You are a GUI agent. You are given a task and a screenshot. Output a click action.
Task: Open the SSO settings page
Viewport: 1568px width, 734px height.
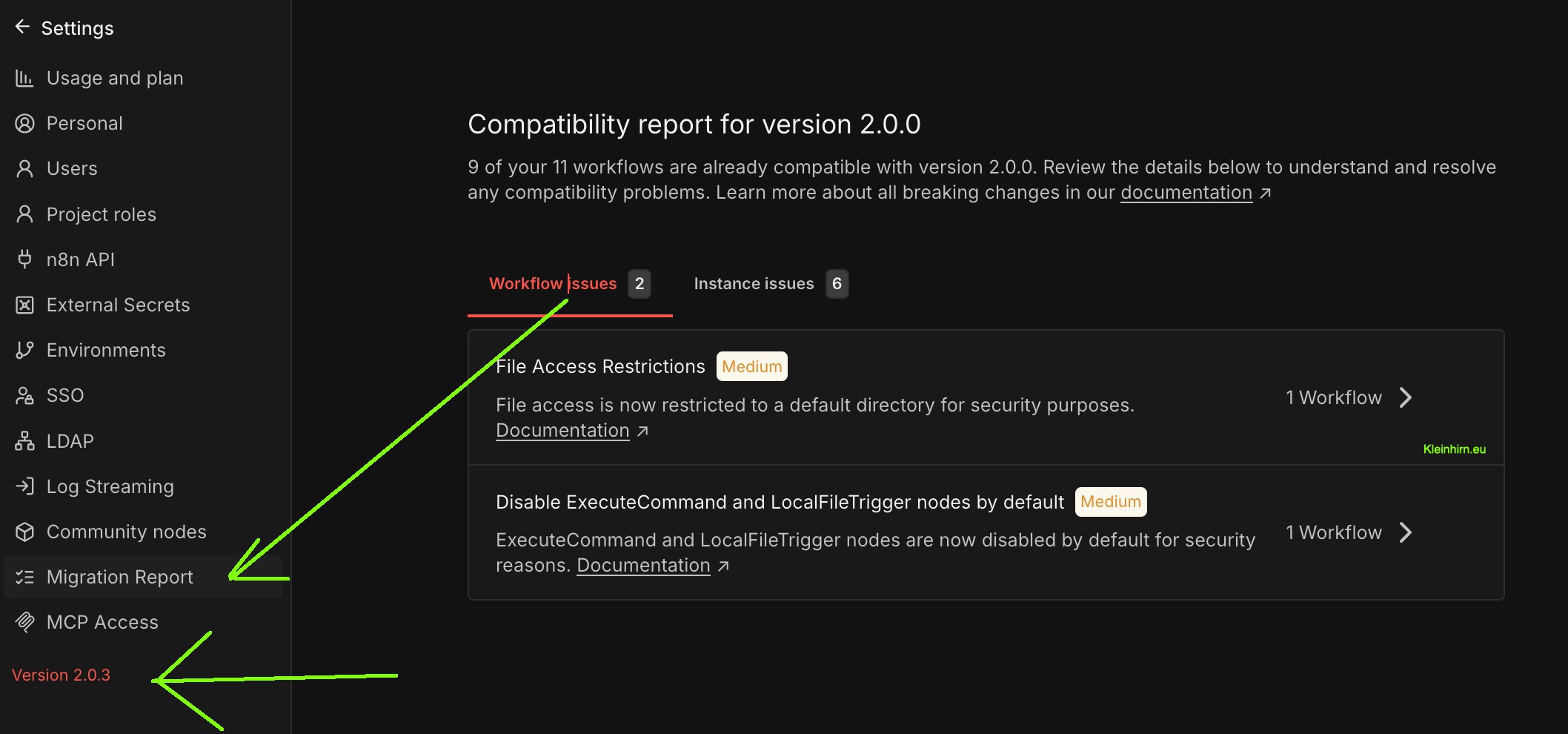click(x=65, y=395)
